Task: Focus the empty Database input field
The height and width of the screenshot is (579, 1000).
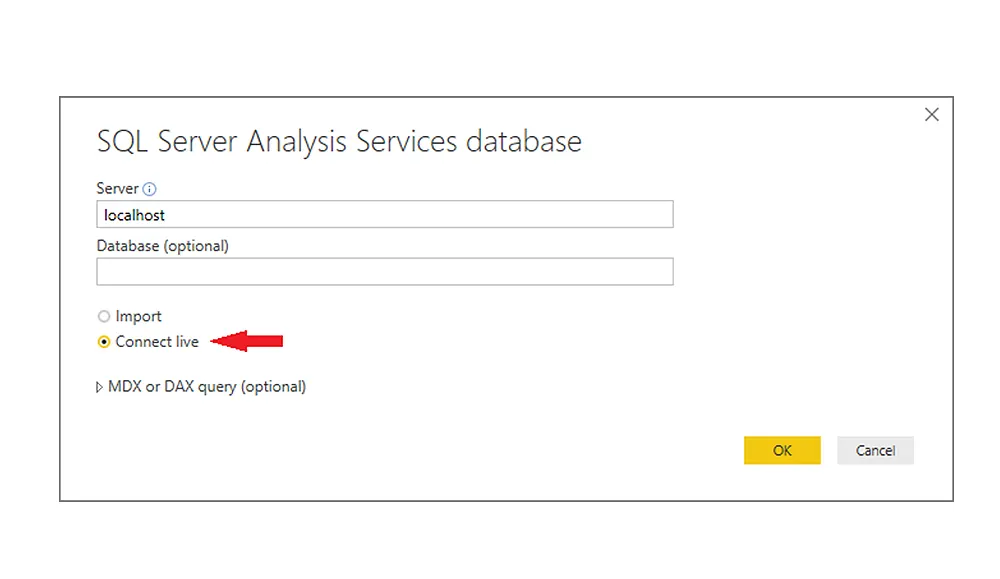Action: [384, 272]
